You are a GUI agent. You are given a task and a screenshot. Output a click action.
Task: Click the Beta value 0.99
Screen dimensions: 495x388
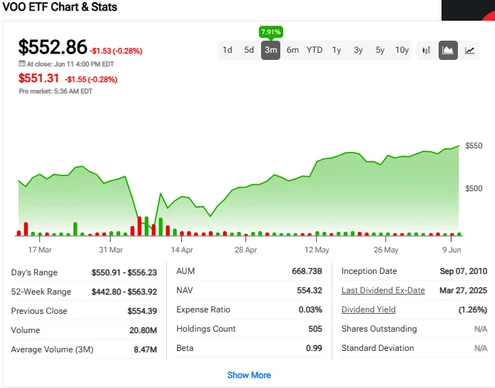click(314, 348)
